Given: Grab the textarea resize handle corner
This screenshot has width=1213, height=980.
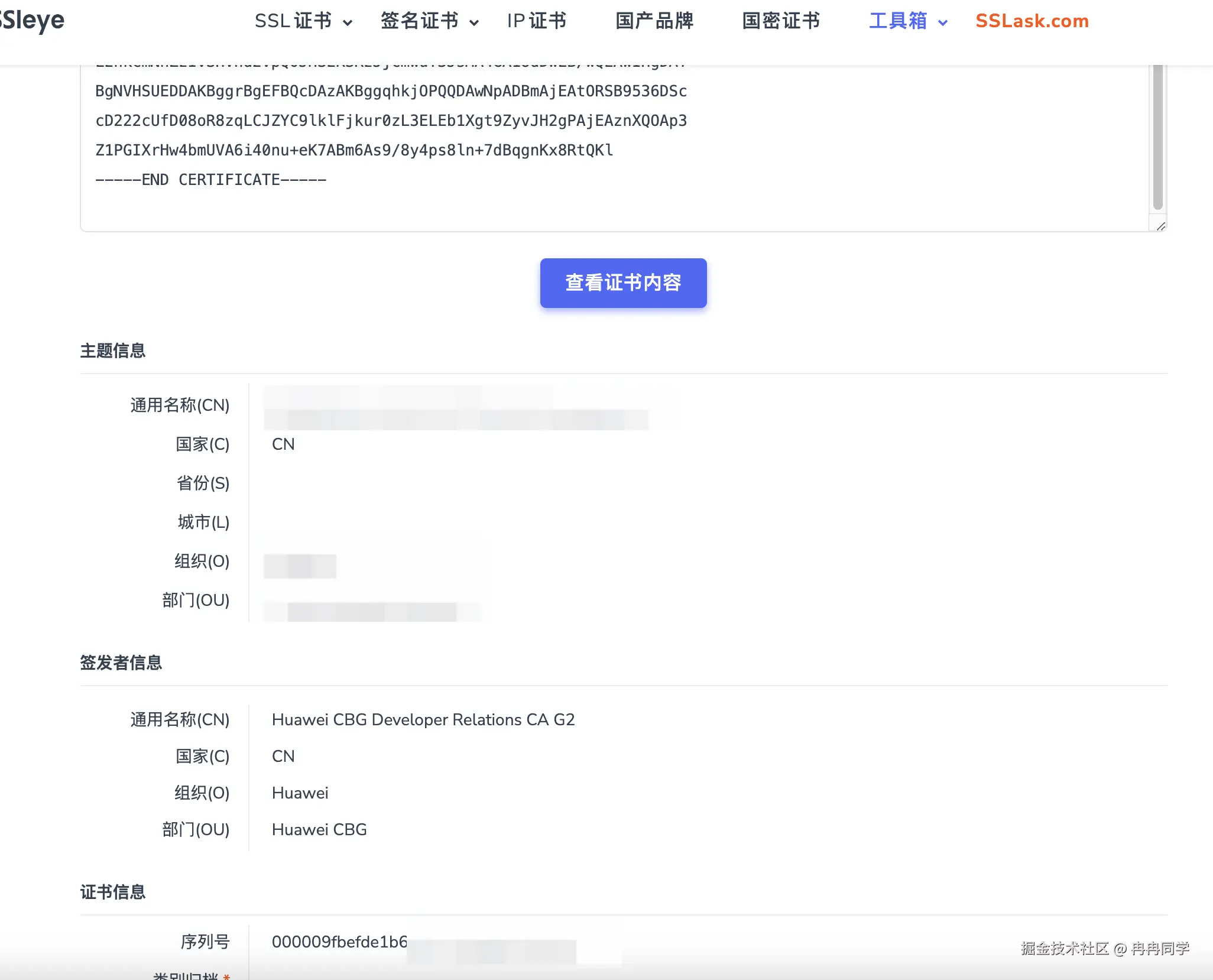Looking at the screenshot, I should tap(1161, 226).
